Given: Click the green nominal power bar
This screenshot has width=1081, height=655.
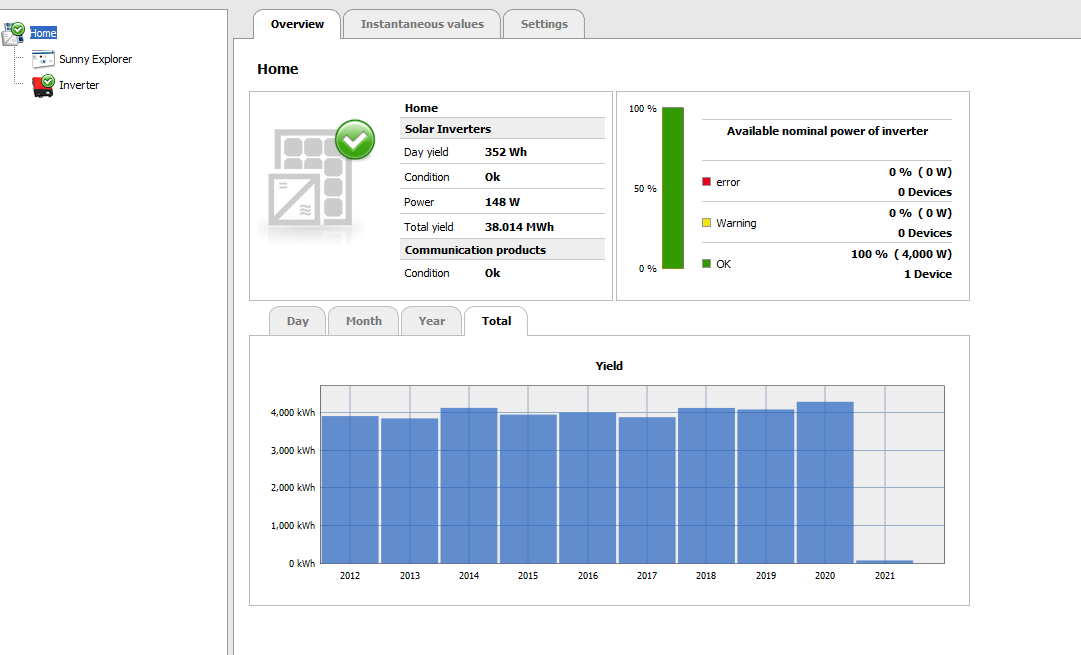Looking at the screenshot, I should (673, 188).
